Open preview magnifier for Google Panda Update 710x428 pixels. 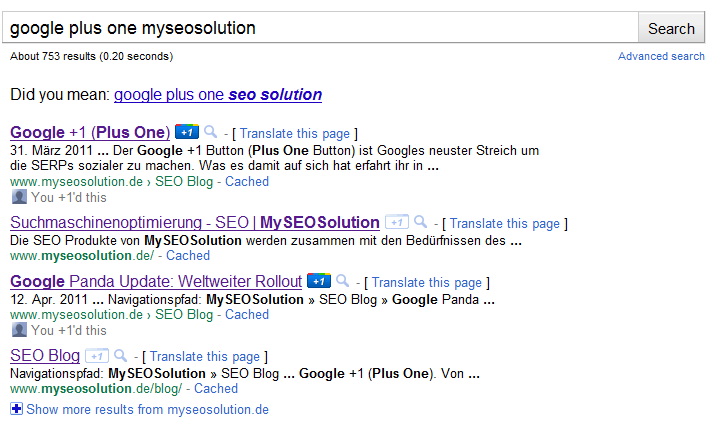click(342, 281)
